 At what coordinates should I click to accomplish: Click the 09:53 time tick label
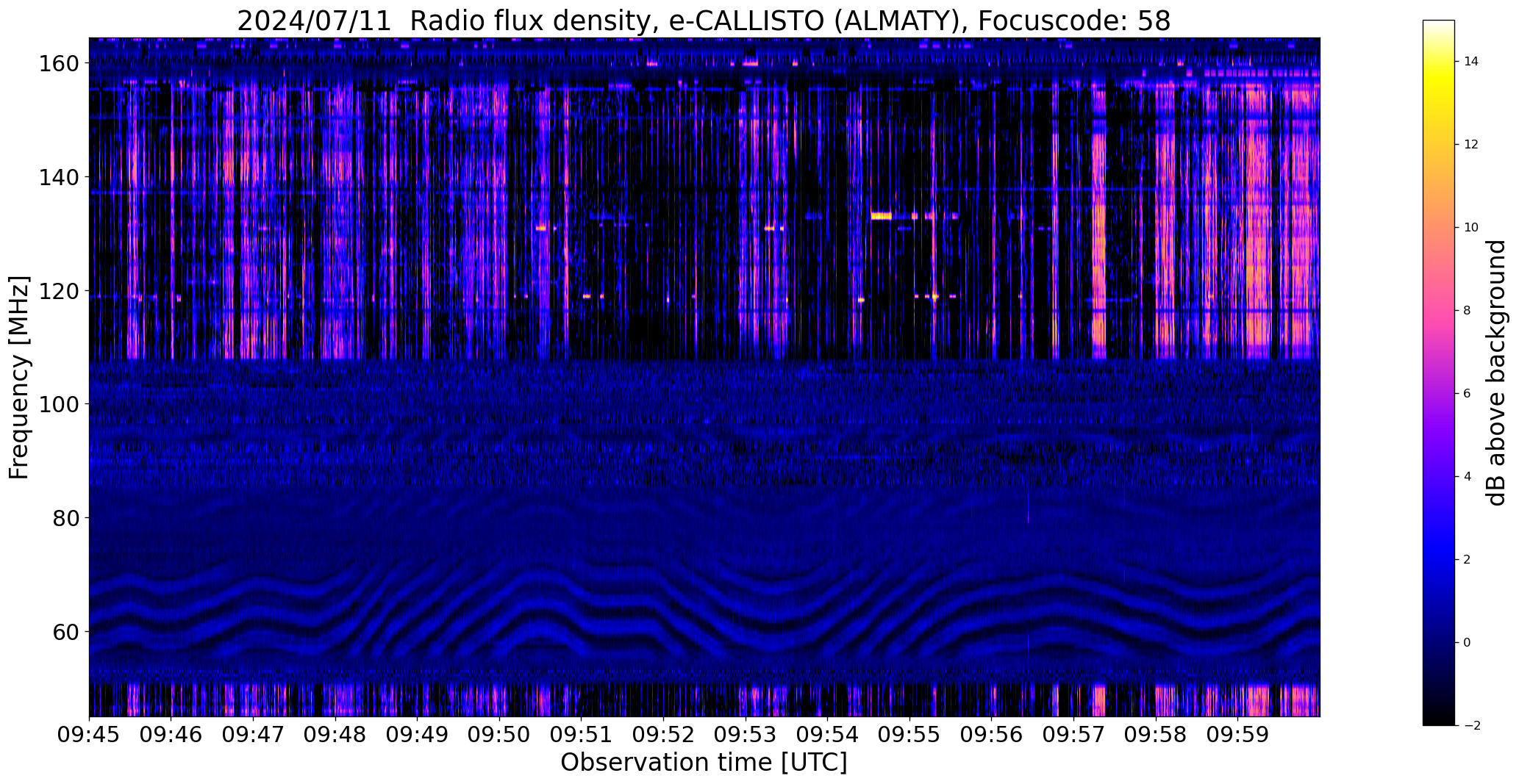pos(746,734)
